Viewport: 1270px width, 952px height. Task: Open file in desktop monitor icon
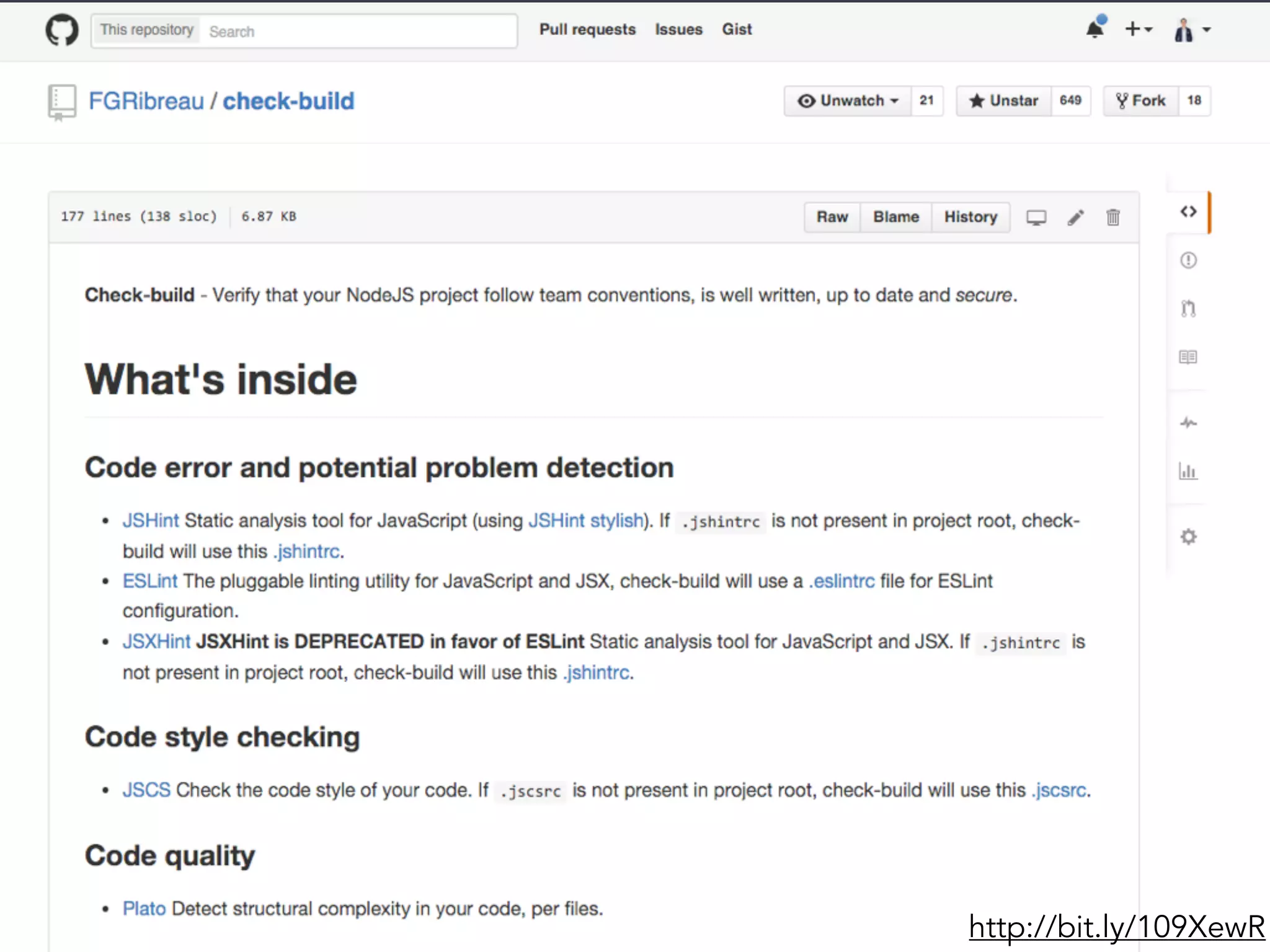point(1036,218)
